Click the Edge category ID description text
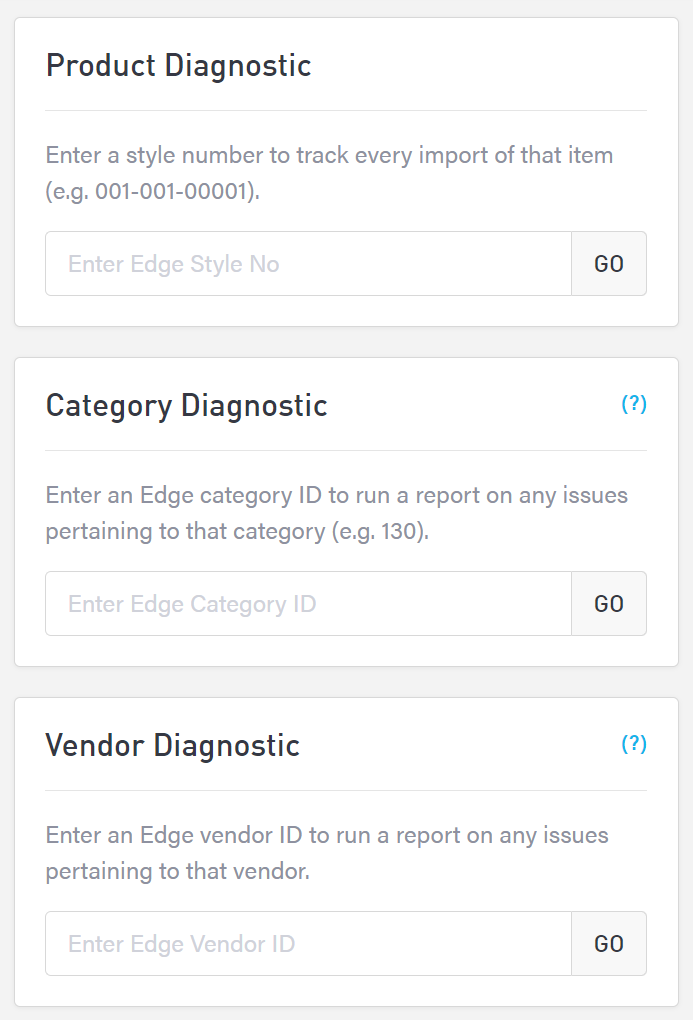 336,496
